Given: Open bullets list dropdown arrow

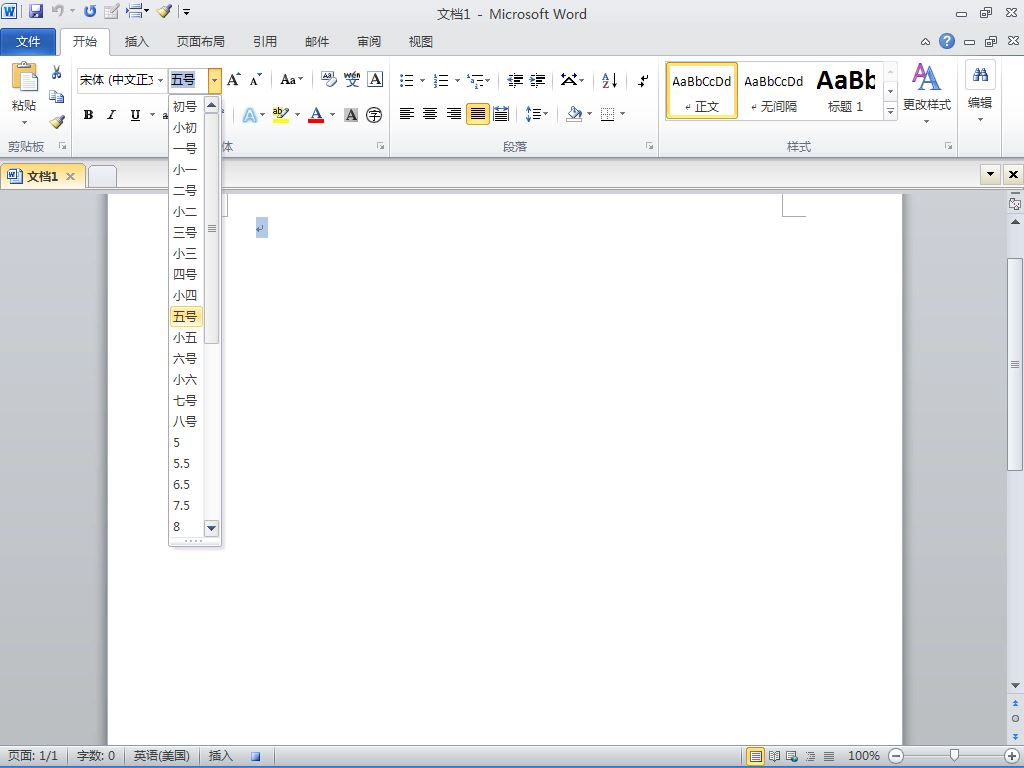Looking at the screenshot, I should tap(423, 80).
